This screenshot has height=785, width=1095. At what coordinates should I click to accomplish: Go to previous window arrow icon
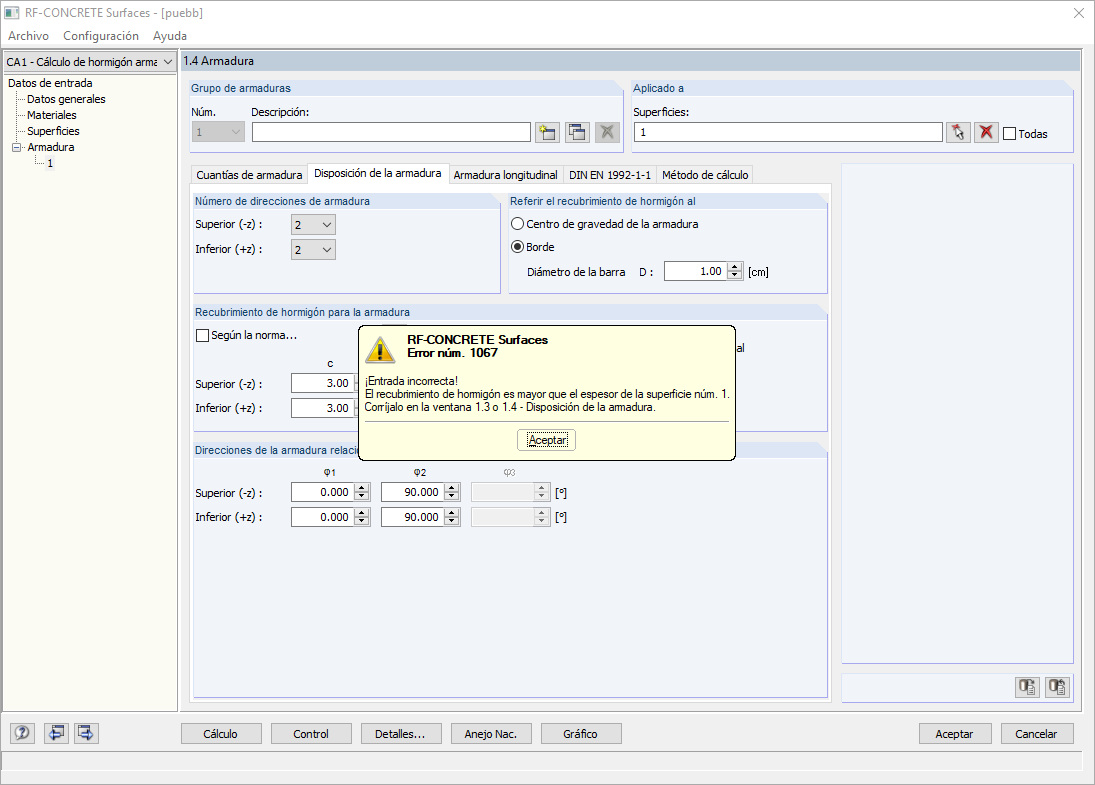click(57, 733)
